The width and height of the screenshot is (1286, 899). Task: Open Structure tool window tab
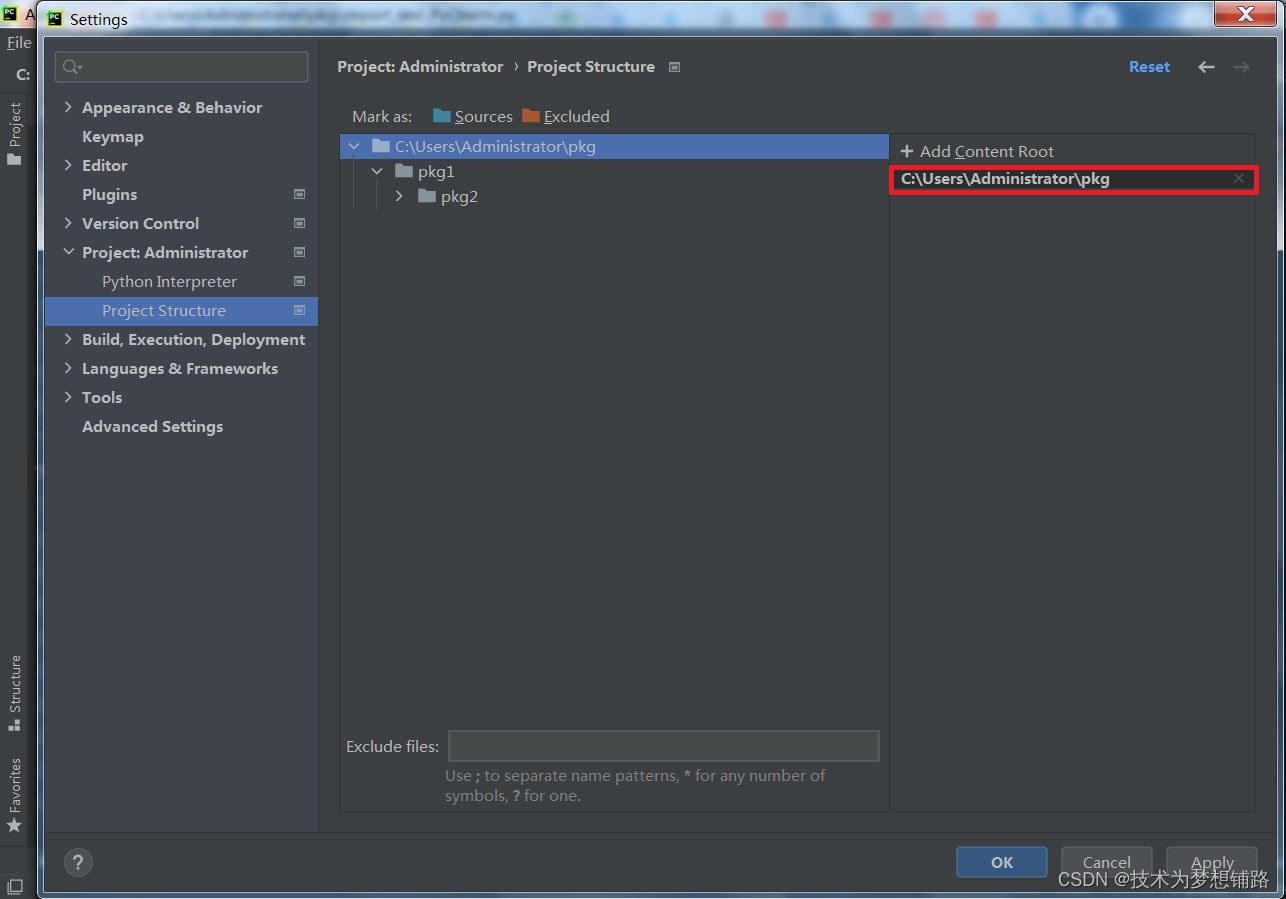point(15,693)
